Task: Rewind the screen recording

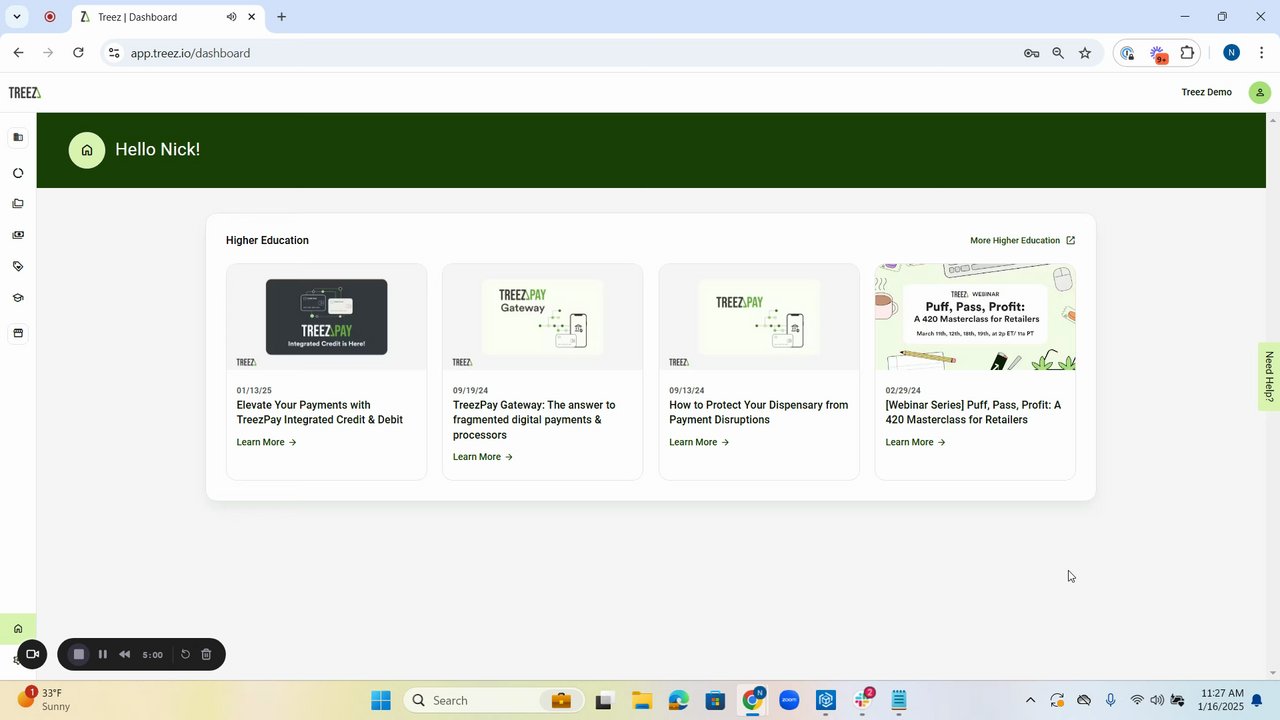Action: (x=125, y=654)
